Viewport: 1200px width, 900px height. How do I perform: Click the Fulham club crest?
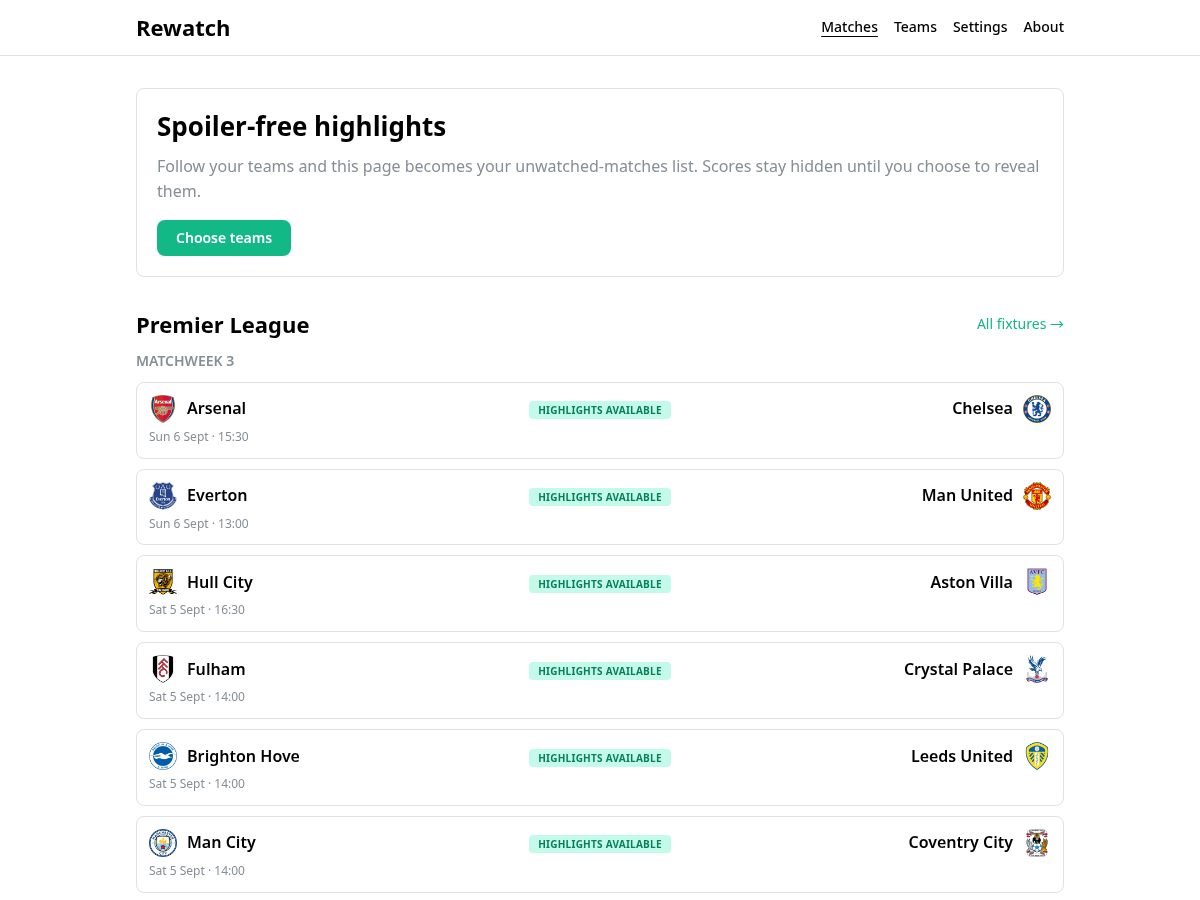click(x=163, y=669)
